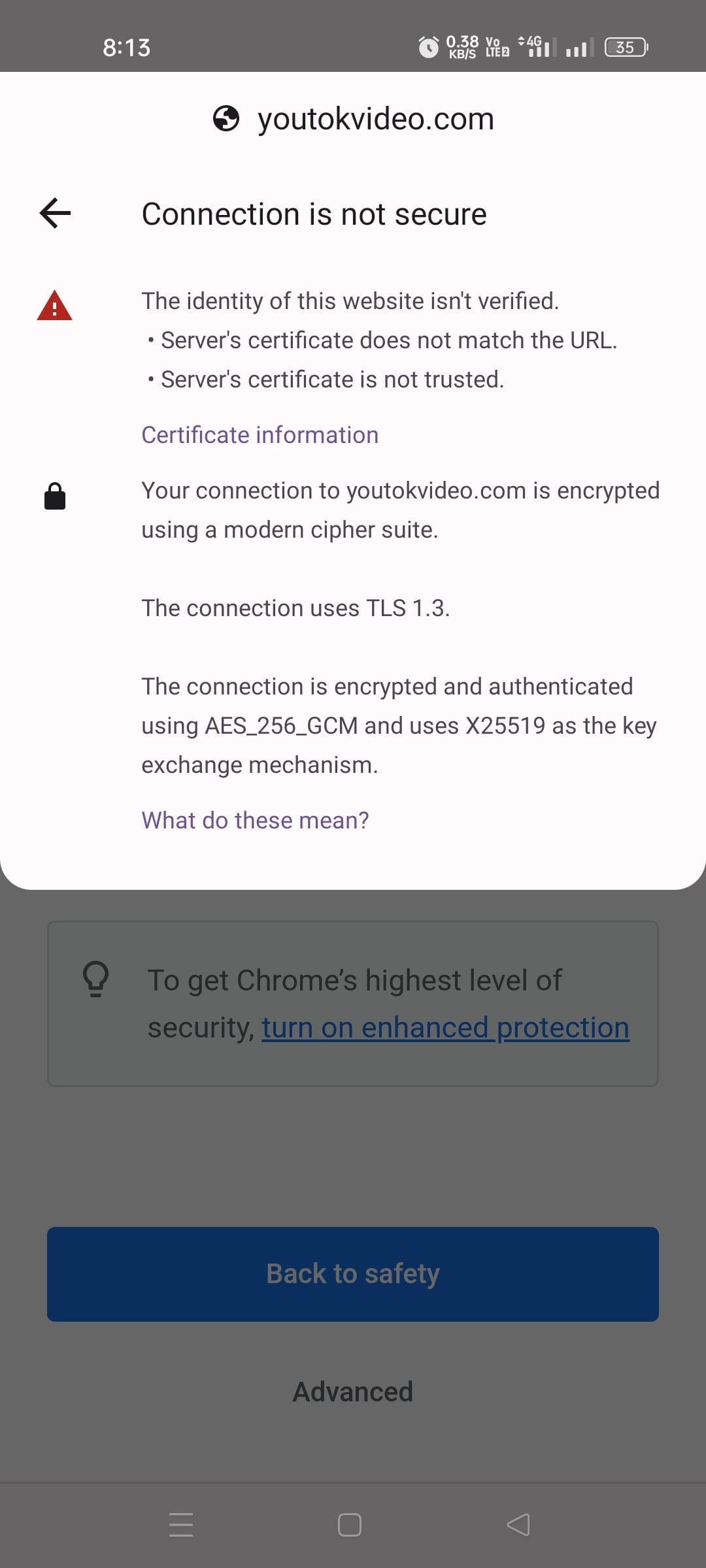Tap the "Connection is not secure" heading
Screen dimensions: 706x1568
point(314,214)
